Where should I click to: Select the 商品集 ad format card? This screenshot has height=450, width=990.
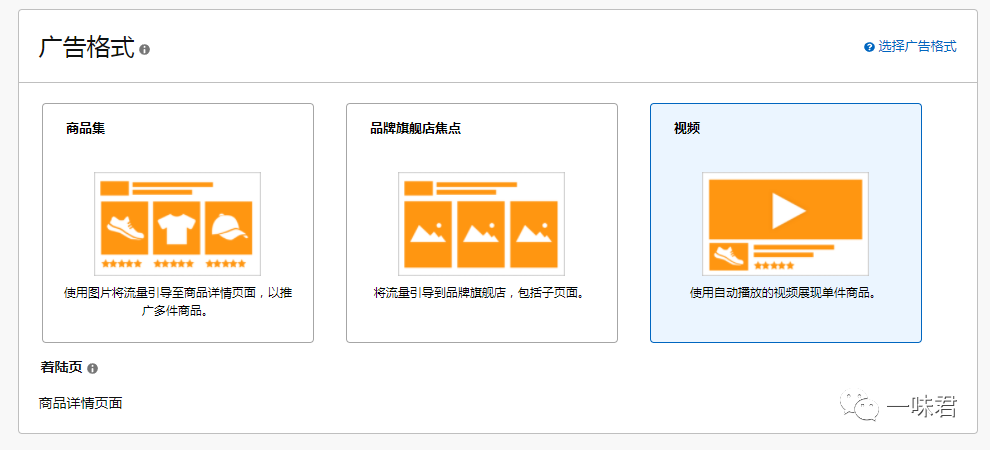tap(178, 223)
